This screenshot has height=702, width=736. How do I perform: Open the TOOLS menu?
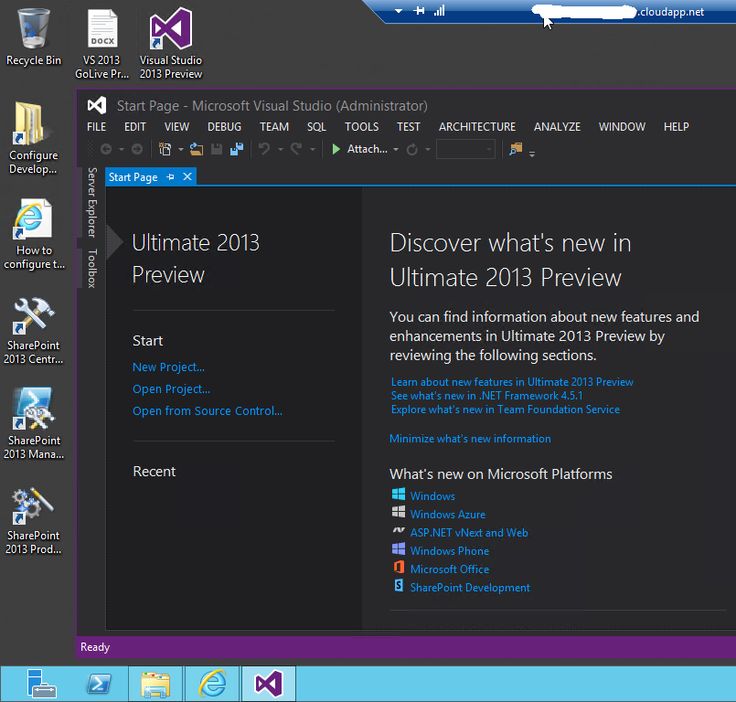tap(361, 127)
